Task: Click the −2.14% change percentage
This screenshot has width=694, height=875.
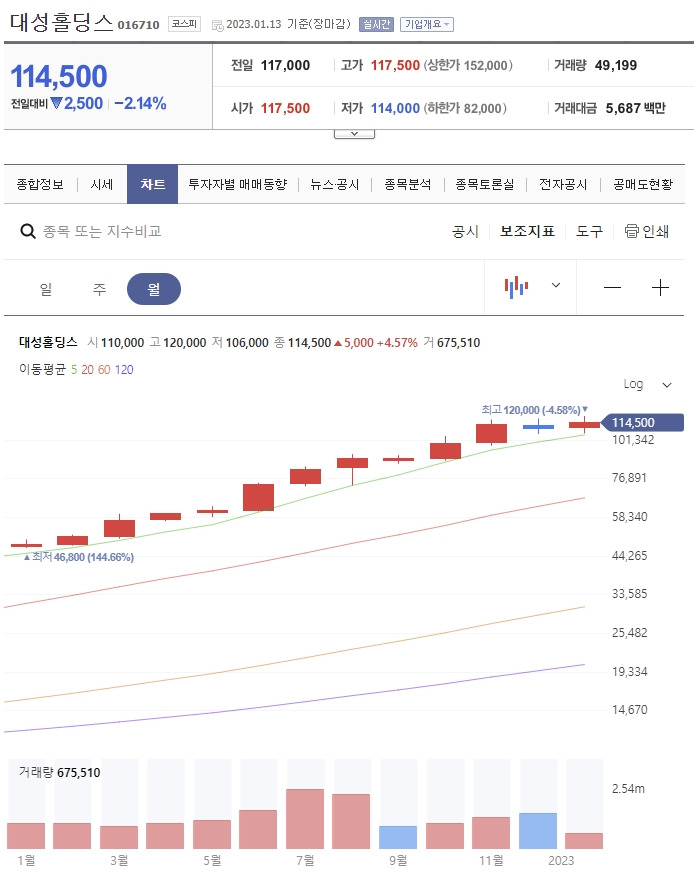Action: click(140, 103)
